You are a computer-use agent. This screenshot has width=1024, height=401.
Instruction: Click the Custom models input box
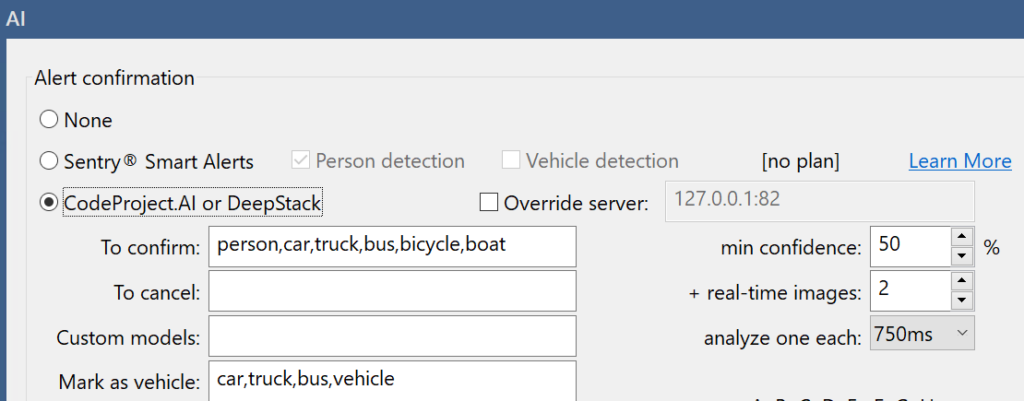[x=392, y=336]
